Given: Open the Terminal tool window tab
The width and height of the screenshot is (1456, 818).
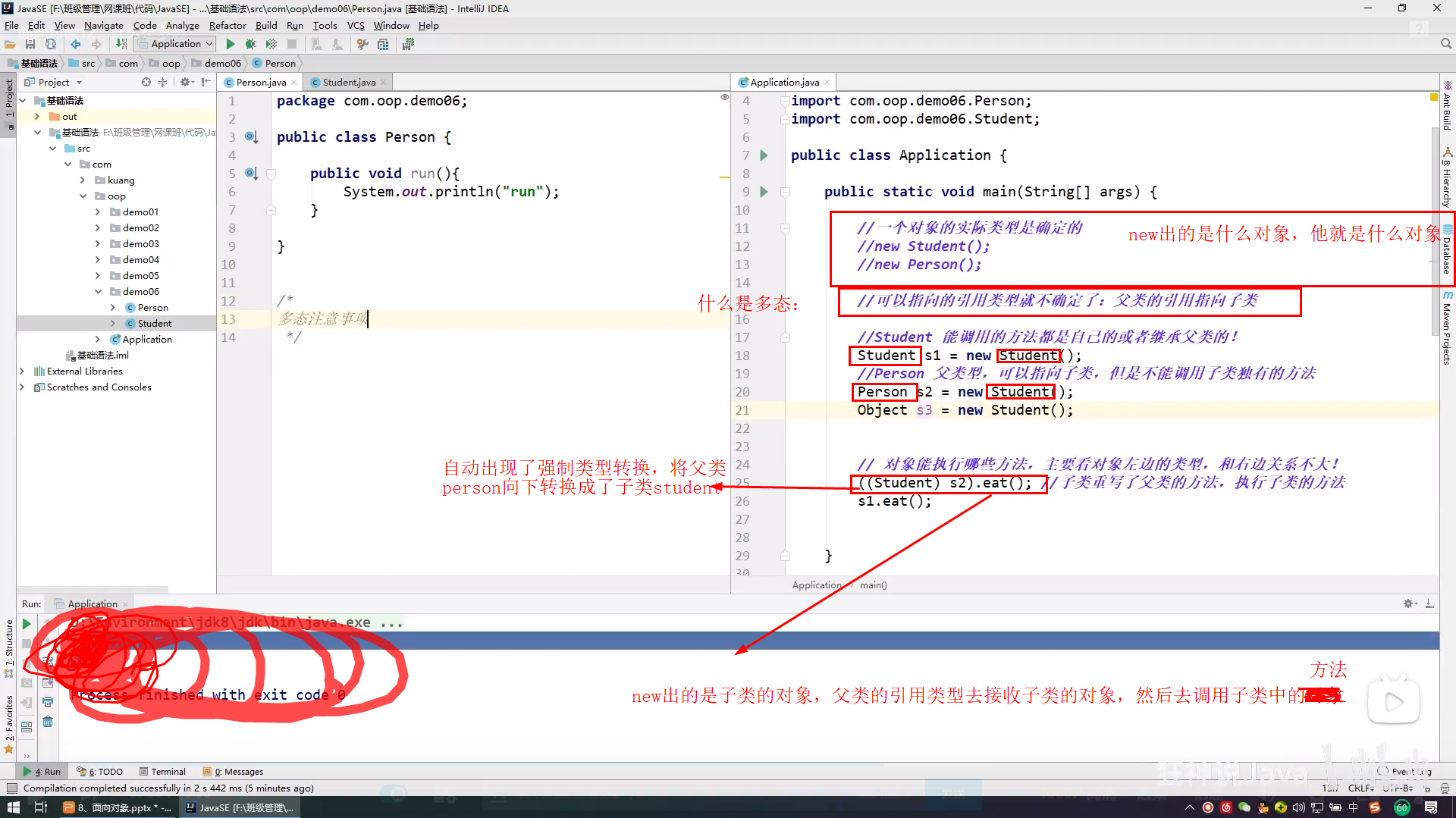Looking at the screenshot, I should [162, 772].
